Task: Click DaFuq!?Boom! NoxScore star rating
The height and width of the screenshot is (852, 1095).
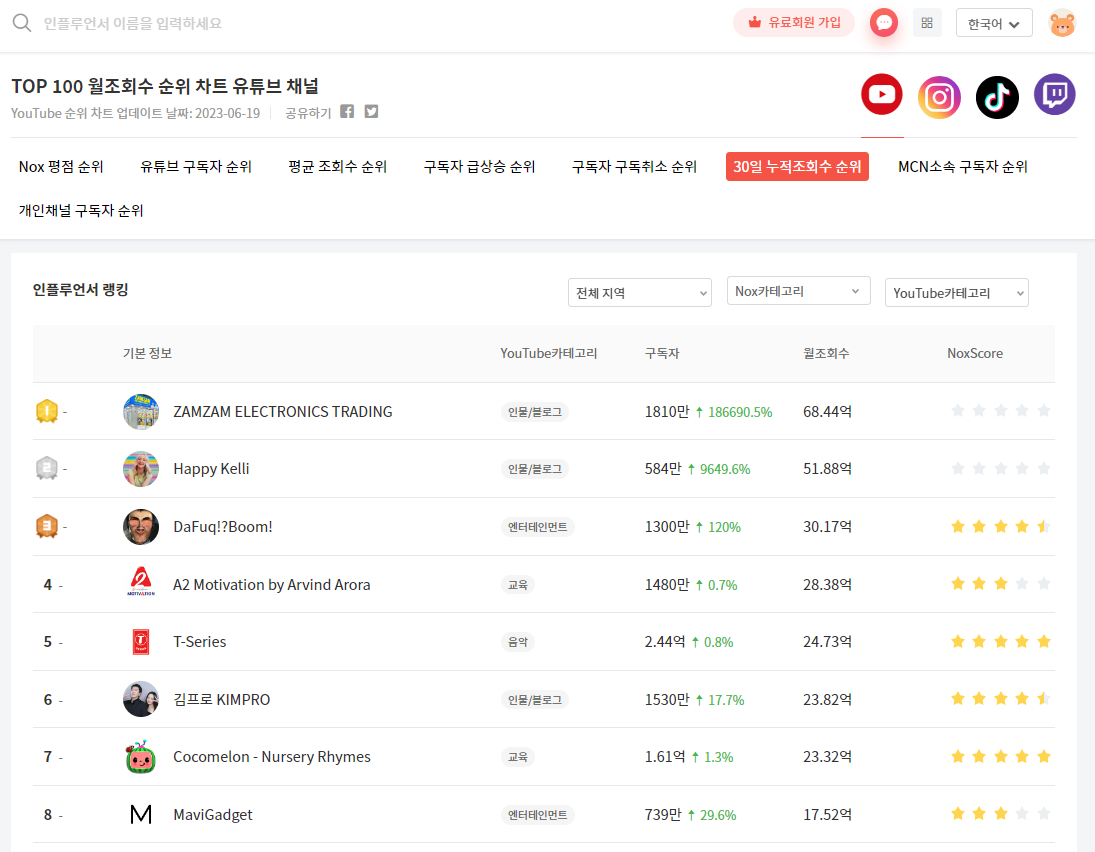Action: click(x=1001, y=526)
